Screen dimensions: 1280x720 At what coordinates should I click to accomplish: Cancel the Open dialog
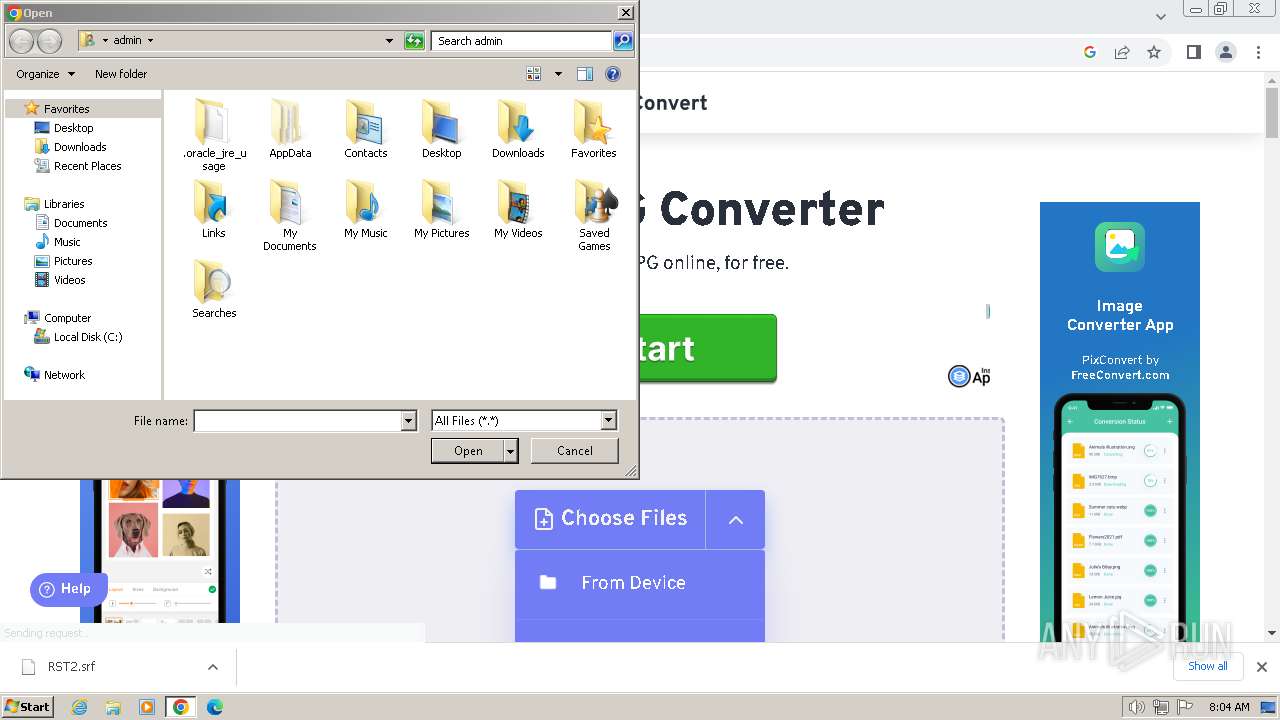(574, 451)
